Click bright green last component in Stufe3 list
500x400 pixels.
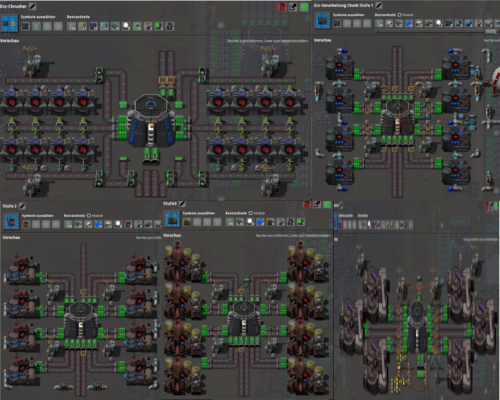[301, 222]
